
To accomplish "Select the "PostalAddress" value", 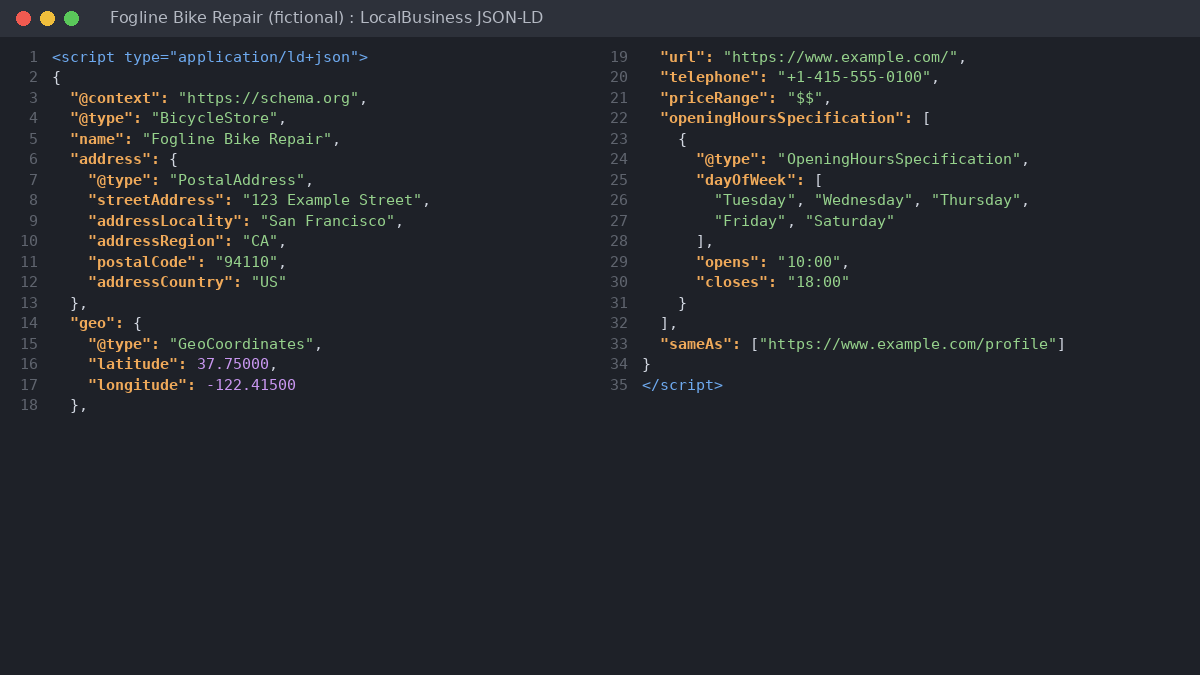I will pos(237,180).
